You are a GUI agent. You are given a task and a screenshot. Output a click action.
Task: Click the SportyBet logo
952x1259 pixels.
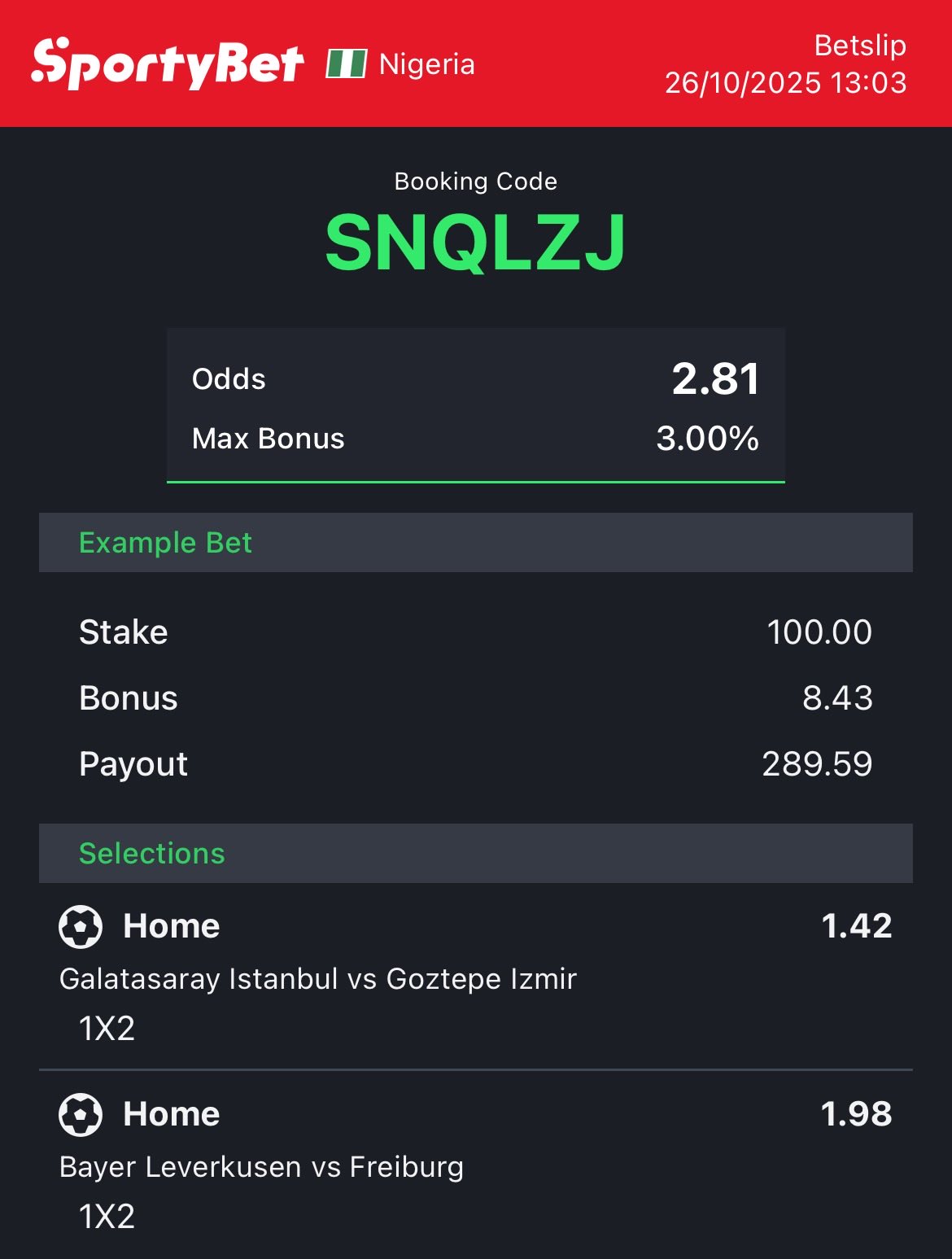(x=168, y=63)
